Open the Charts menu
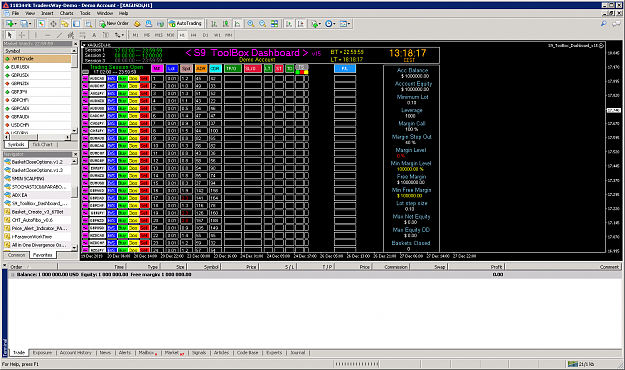 tap(67, 13)
